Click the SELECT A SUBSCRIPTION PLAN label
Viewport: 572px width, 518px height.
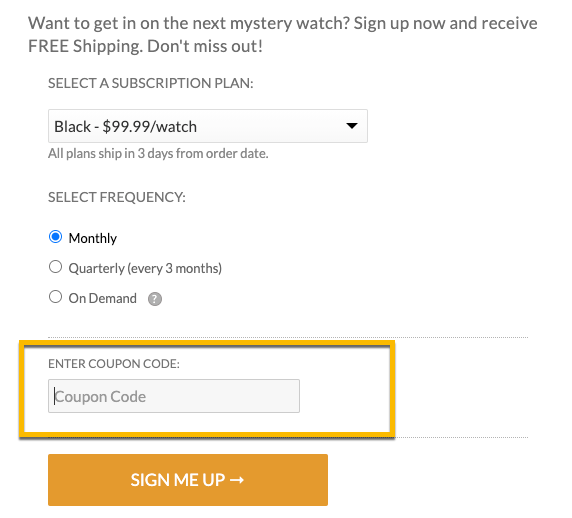(x=151, y=83)
